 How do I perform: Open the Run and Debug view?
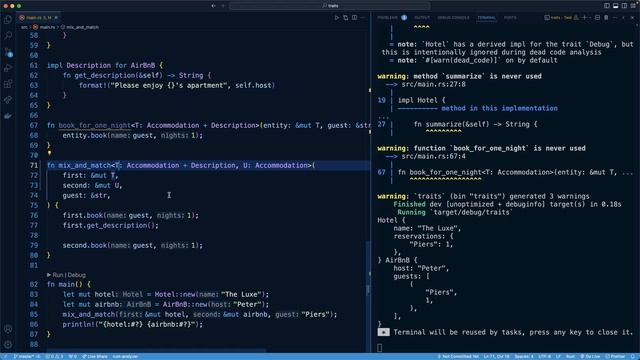tap(8, 68)
